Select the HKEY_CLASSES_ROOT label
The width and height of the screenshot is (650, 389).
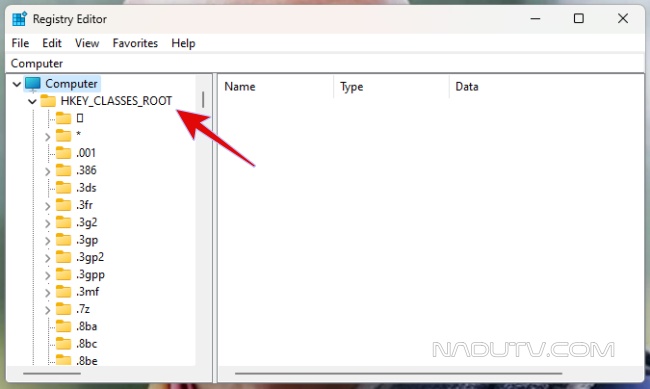[116, 101]
